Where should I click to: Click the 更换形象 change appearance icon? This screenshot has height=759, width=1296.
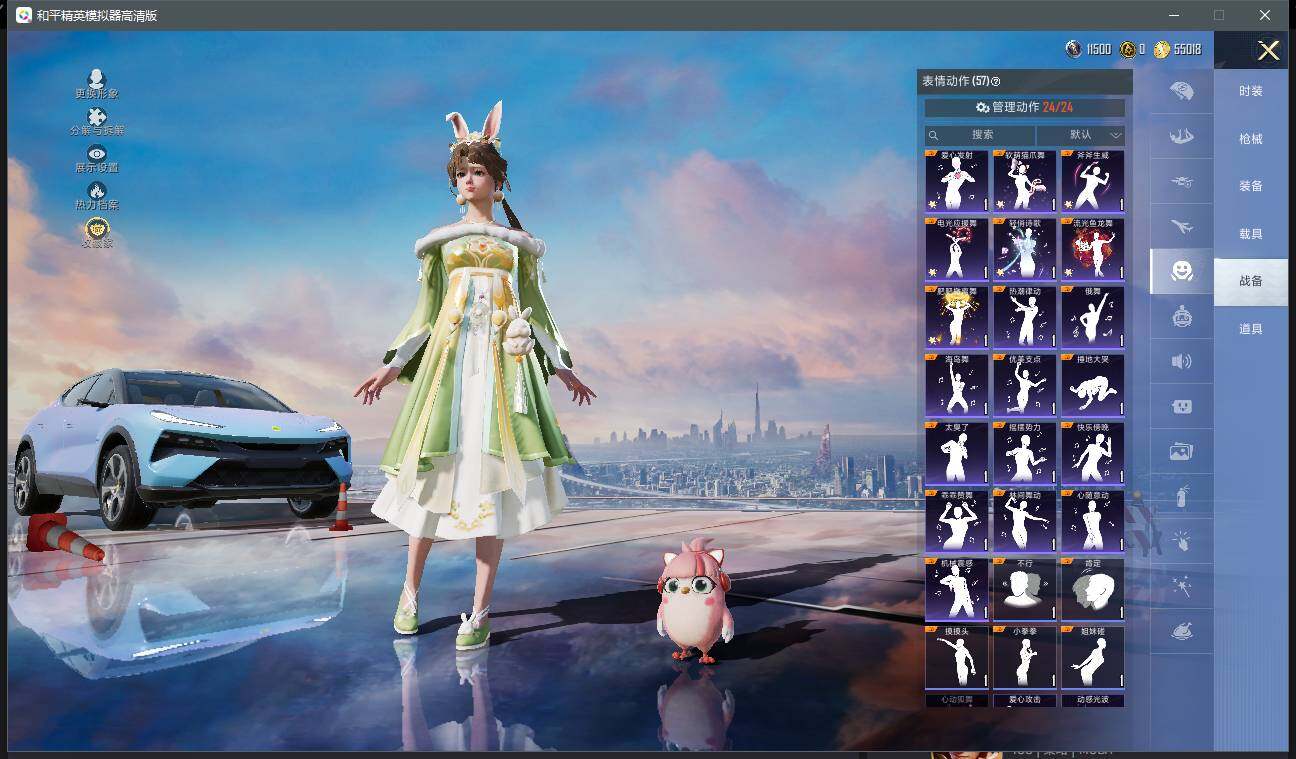pyautogui.click(x=97, y=79)
